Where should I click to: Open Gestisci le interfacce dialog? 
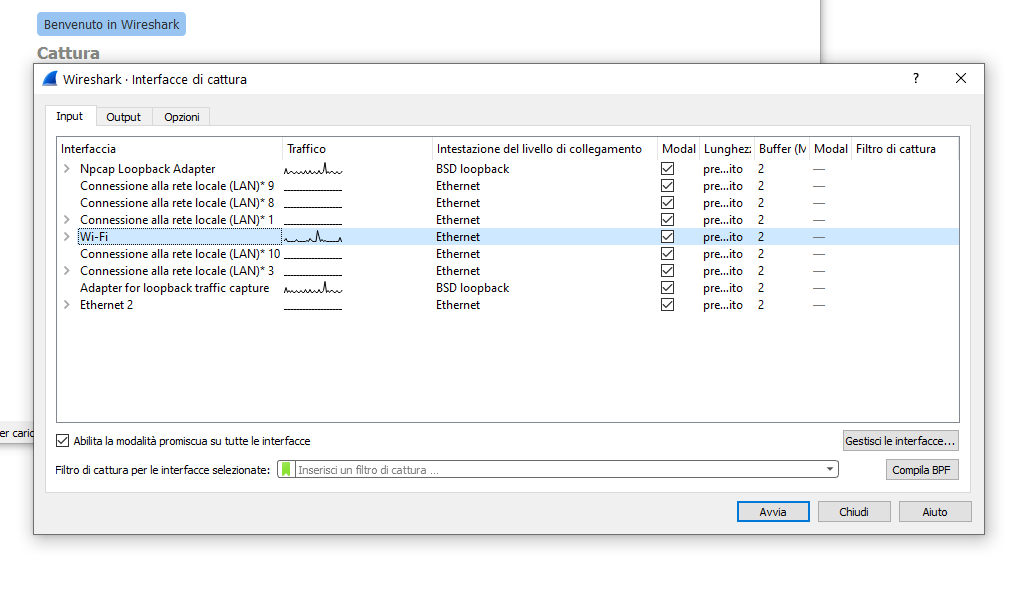coord(901,441)
